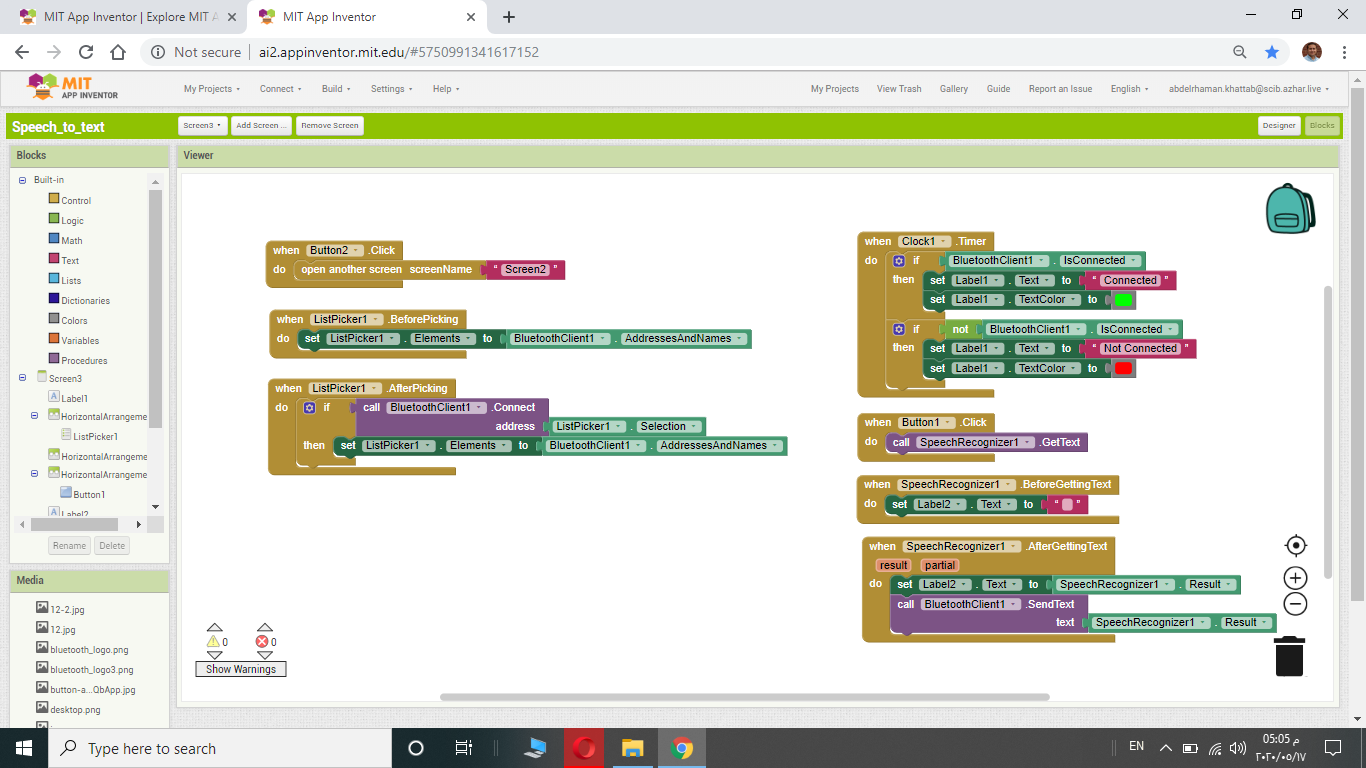Open File Explorer from the taskbar
The width and height of the screenshot is (1366, 768).
pos(632,748)
